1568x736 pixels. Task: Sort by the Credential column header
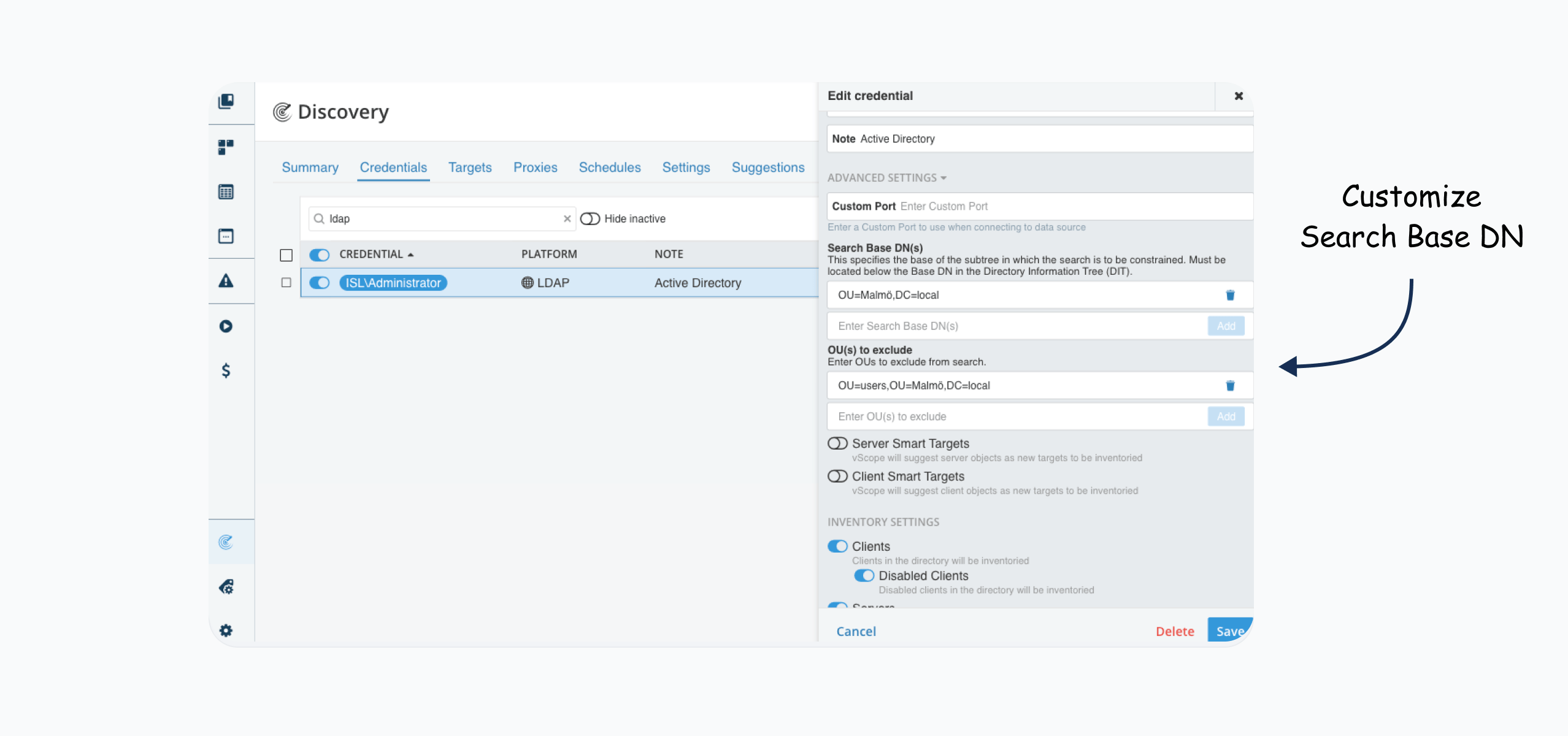pyautogui.click(x=377, y=255)
